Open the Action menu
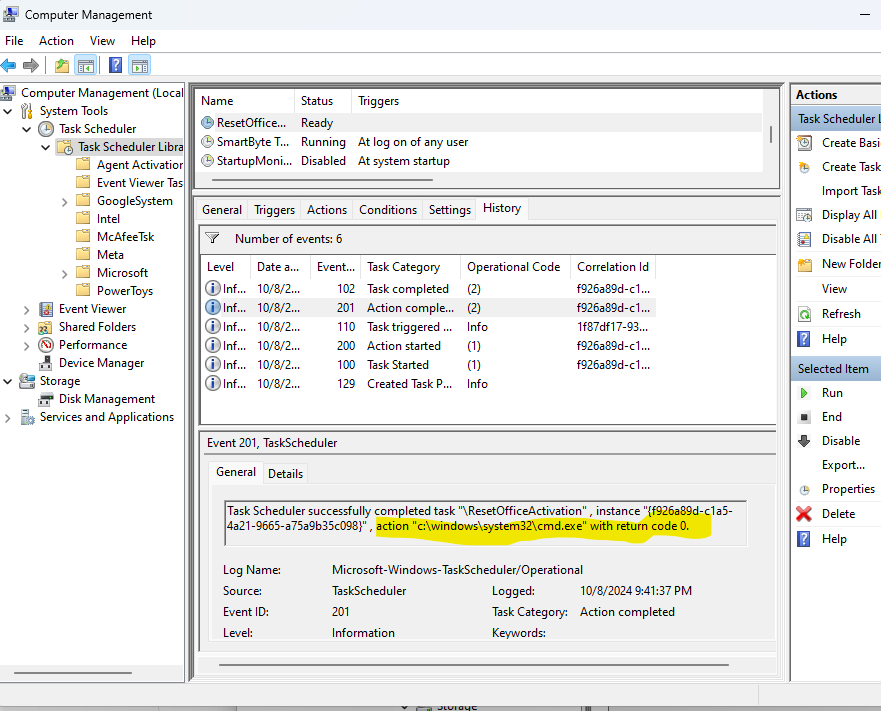 coord(56,41)
